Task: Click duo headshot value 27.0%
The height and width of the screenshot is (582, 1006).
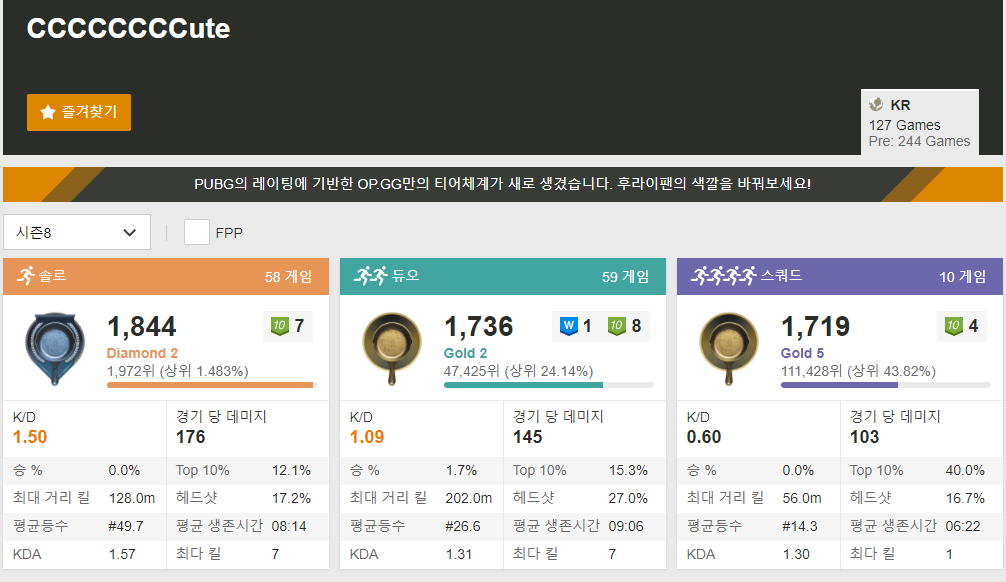Action: click(x=628, y=498)
